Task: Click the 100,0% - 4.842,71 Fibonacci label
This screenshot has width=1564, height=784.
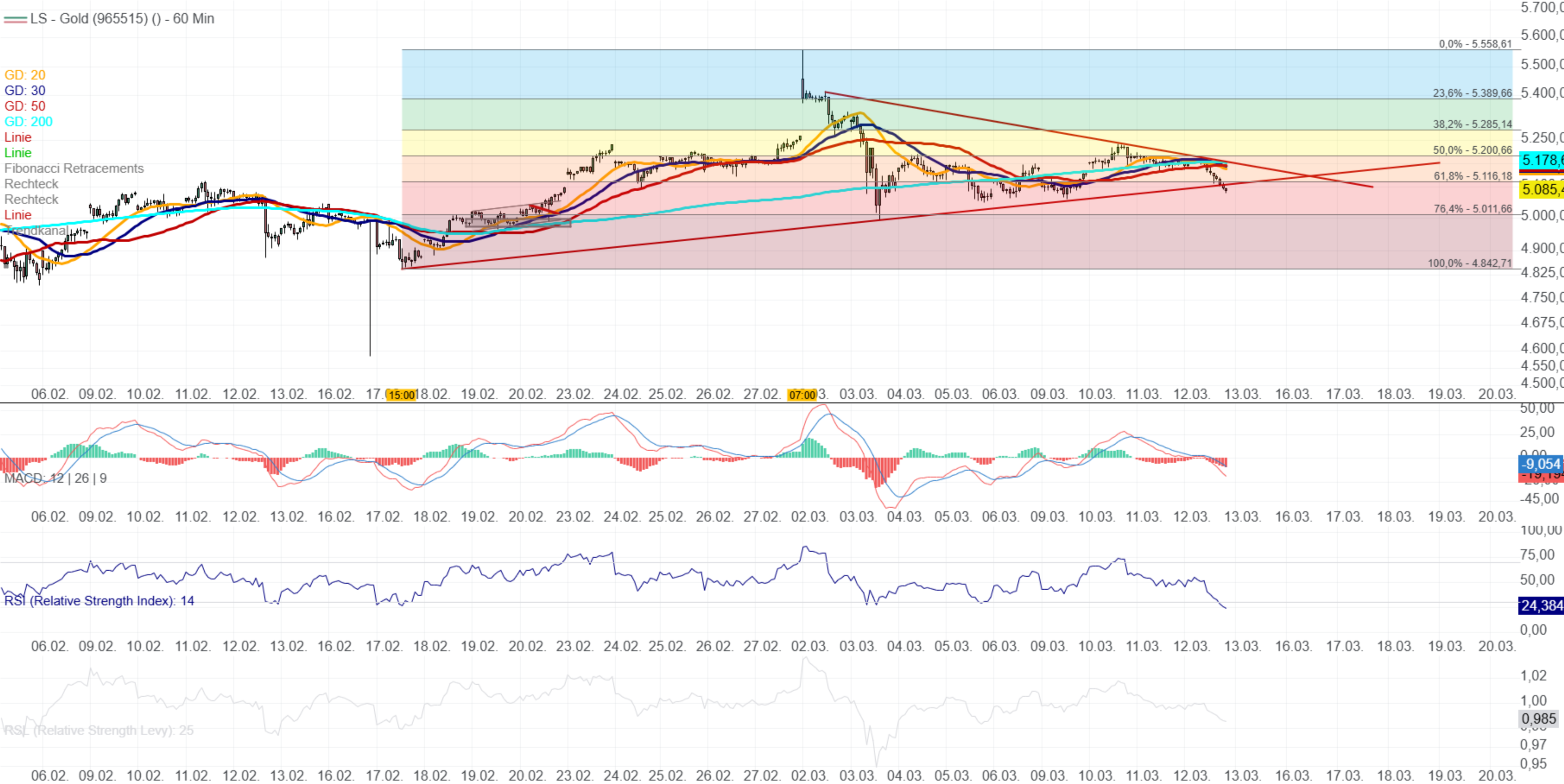Action: 1469,263
